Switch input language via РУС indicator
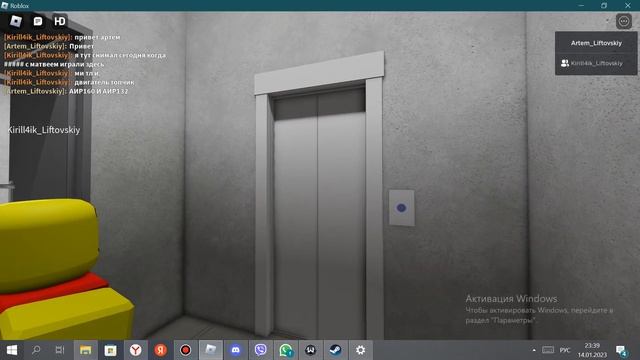640x360 pixels. point(565,350)
